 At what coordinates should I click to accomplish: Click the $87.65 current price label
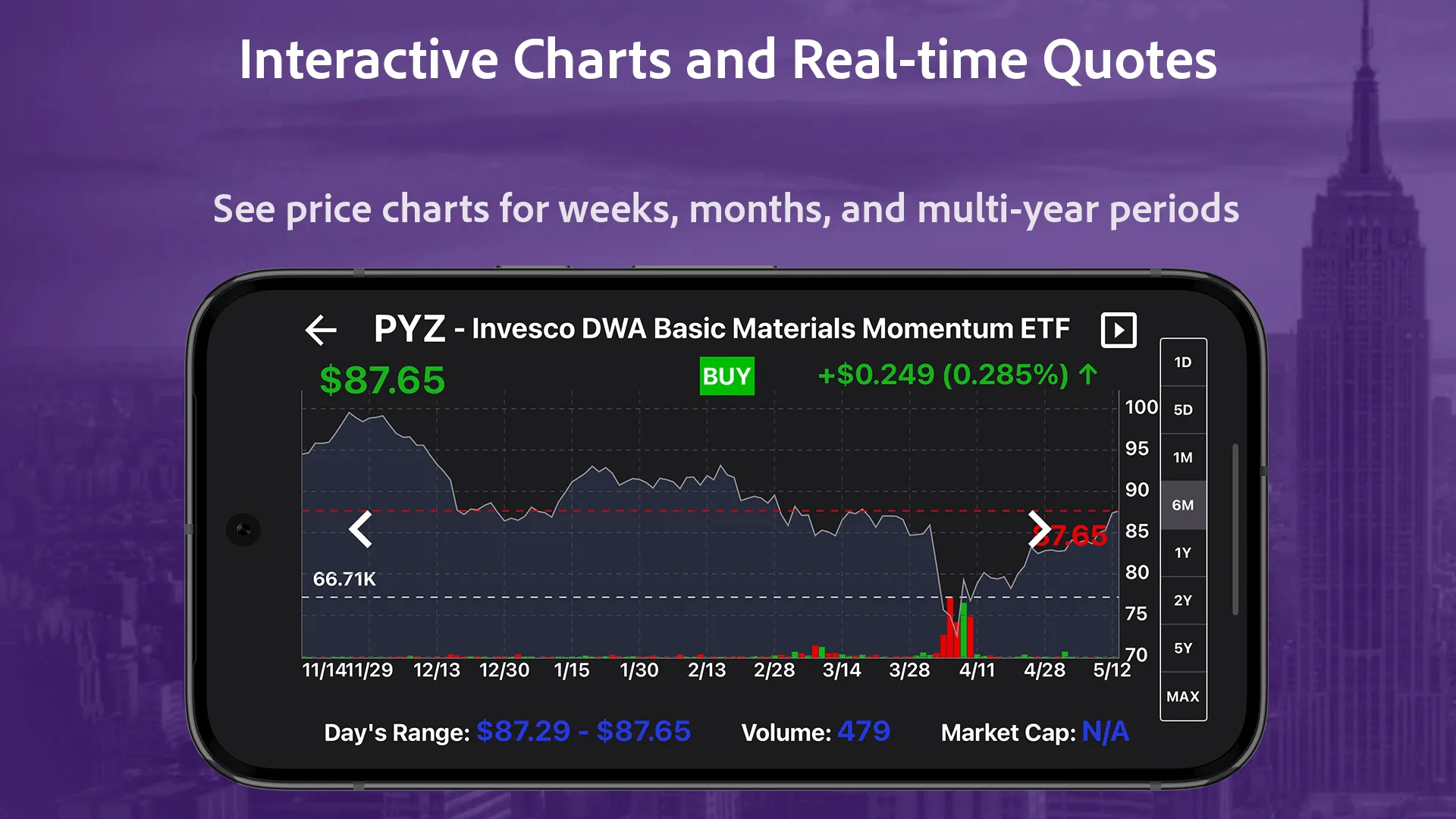(383, 377)
